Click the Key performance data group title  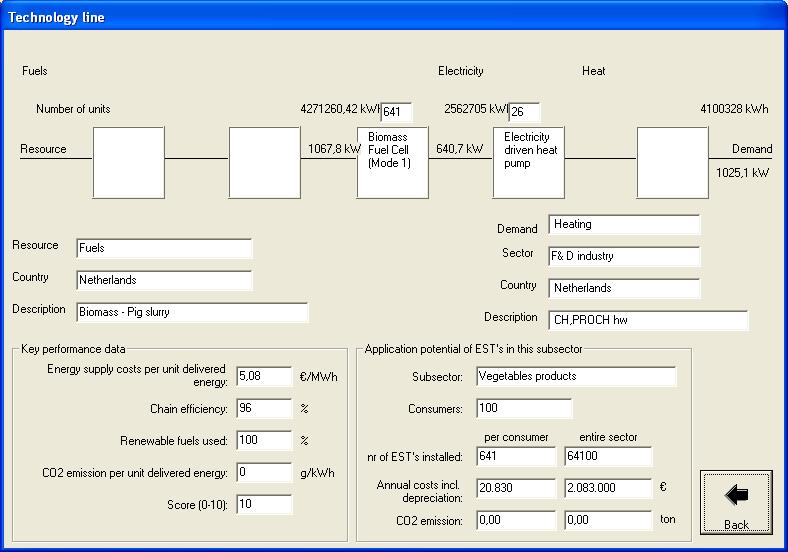(x=73, y=349)
